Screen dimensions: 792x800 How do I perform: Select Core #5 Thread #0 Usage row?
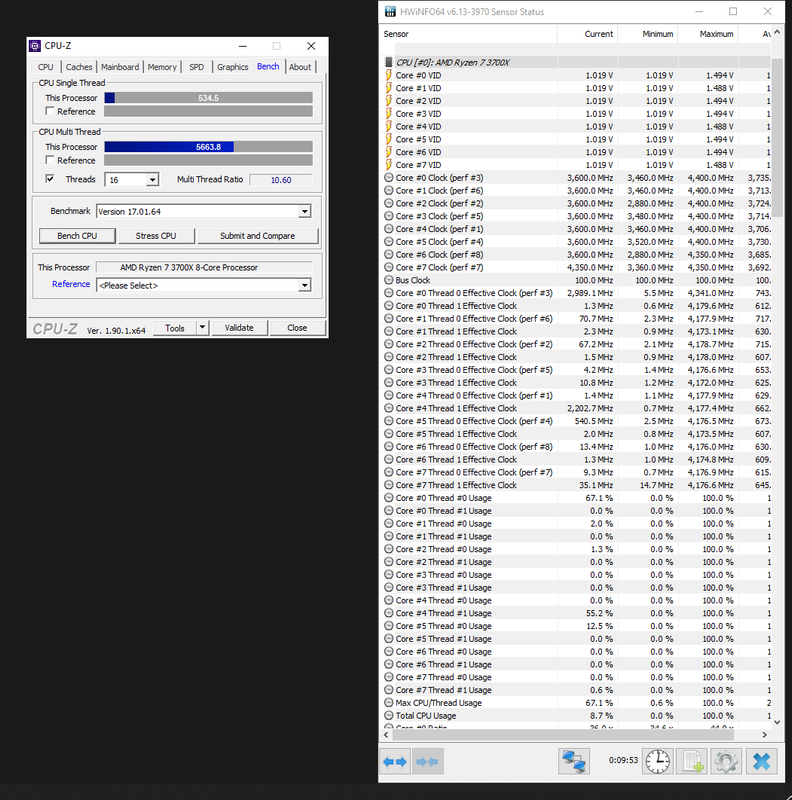[576, 626]
